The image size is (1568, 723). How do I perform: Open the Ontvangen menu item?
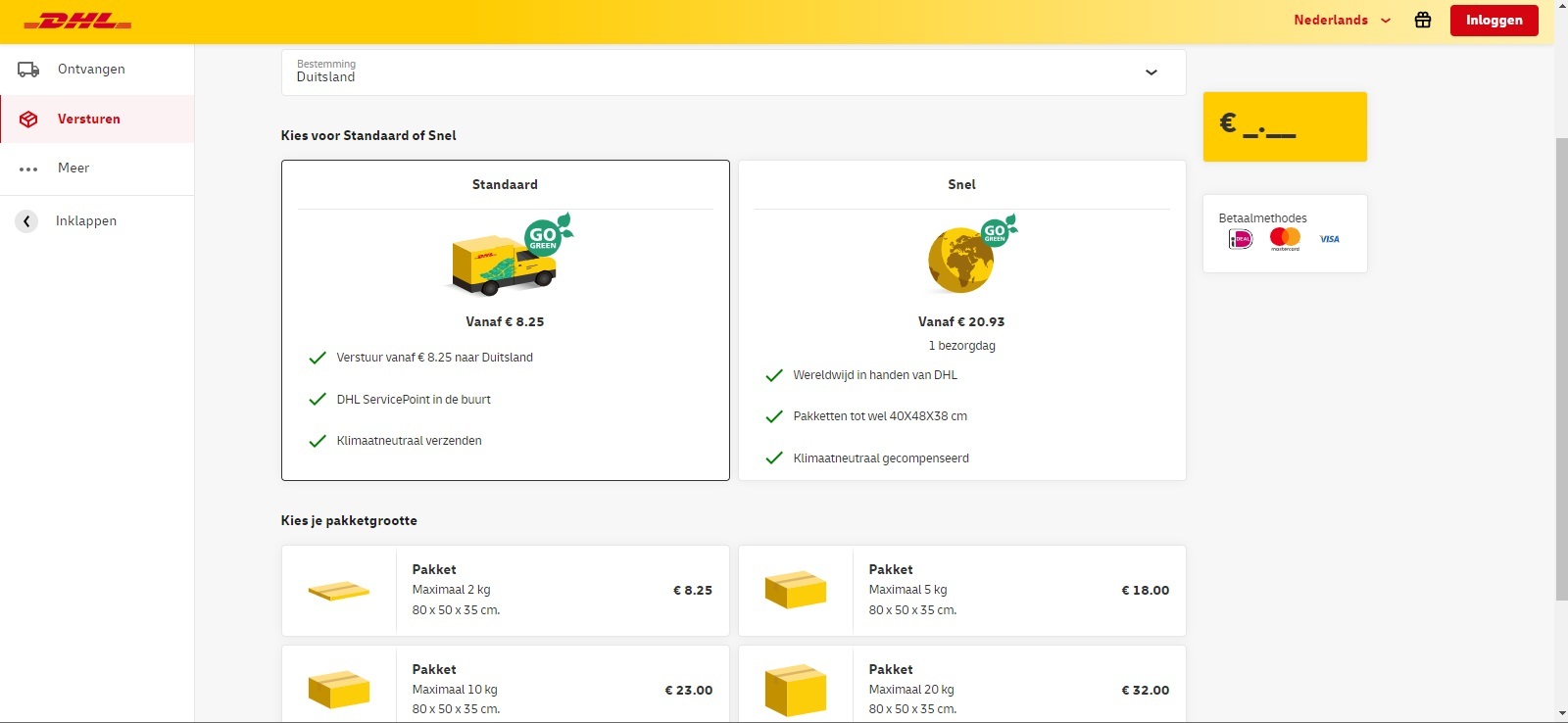tap(97, 70)
